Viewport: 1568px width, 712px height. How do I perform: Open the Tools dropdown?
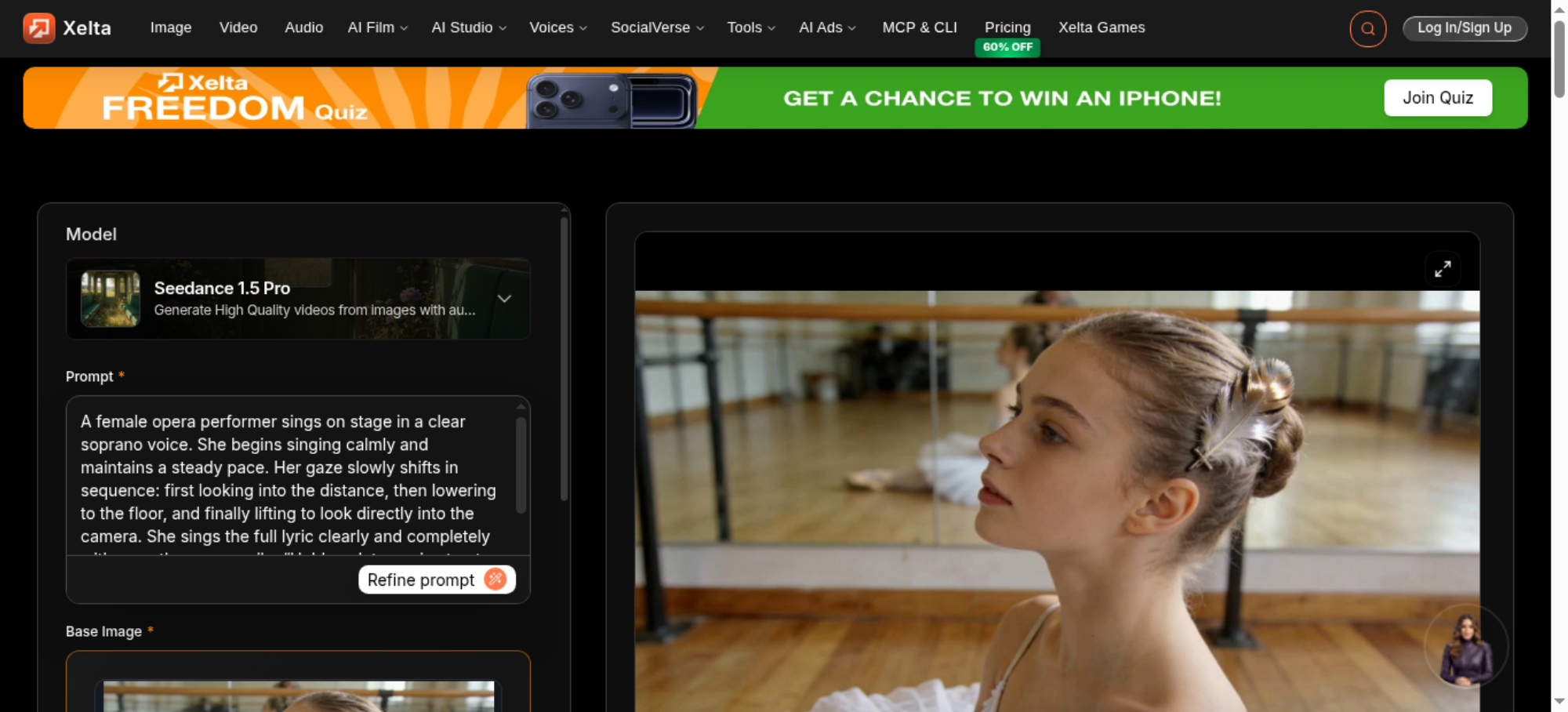(x=751, y=27)
